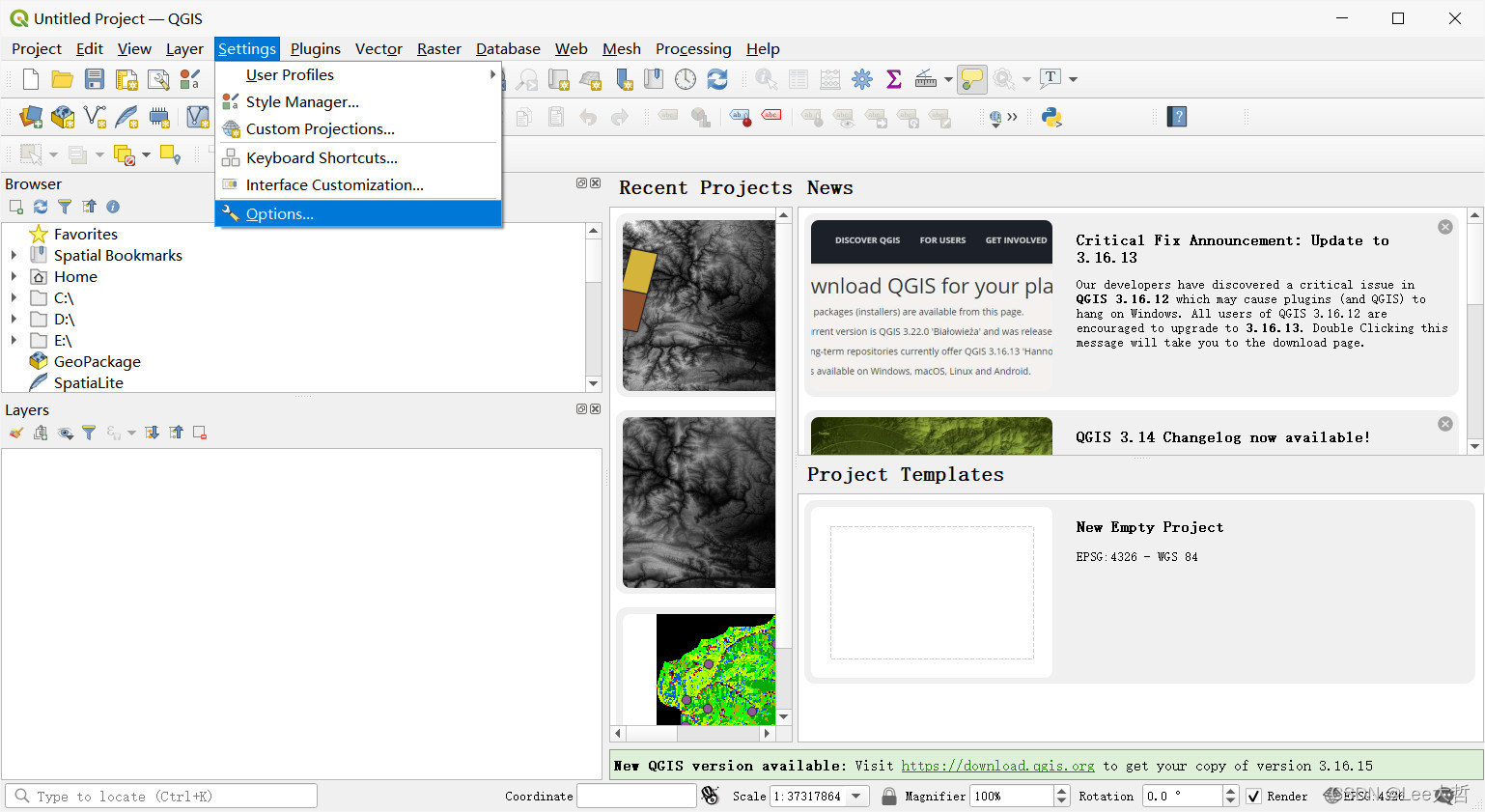Toggle the Render checkbox

pyautogui.click(x=1253, y=797)
